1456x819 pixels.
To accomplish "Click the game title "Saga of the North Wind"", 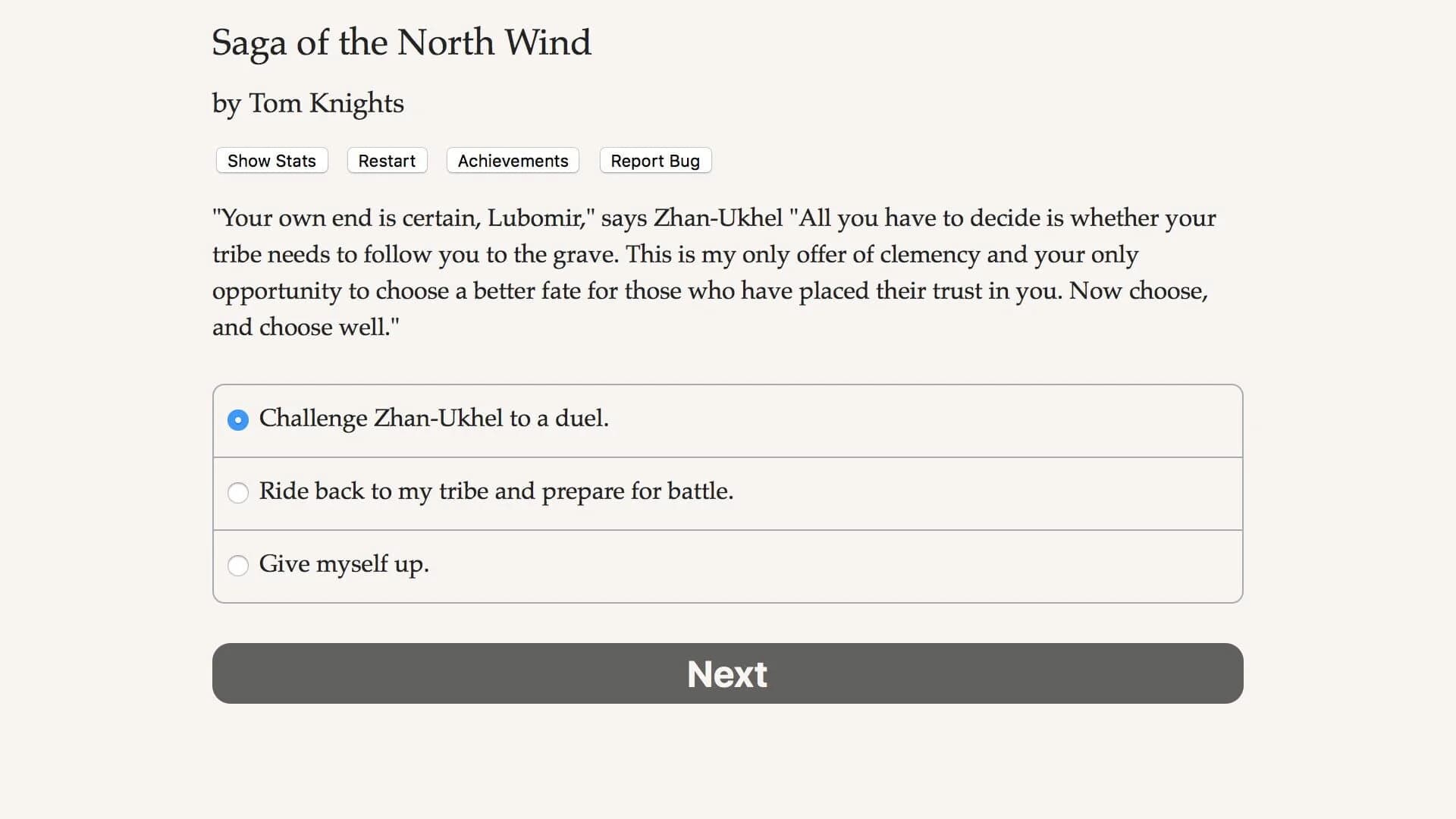I will [x=401, y=43].
